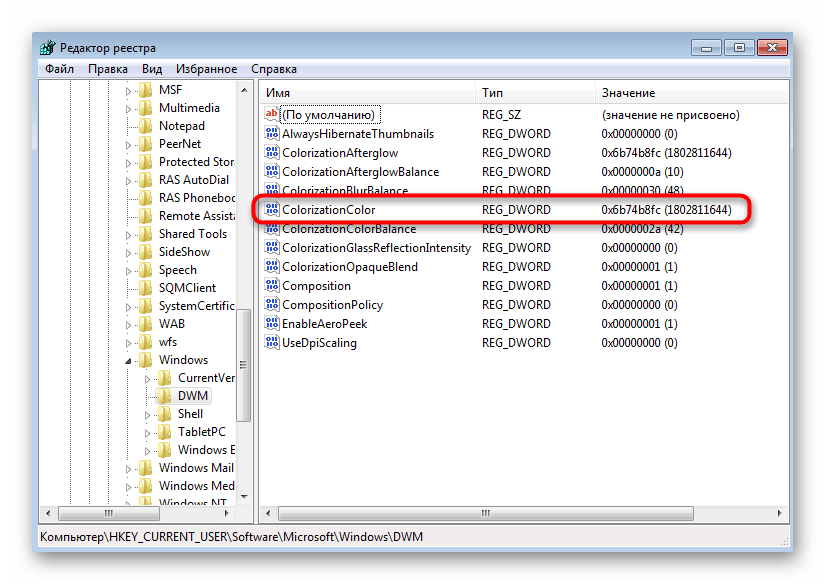Sort by the Имя column header

[x=368, y=93]
